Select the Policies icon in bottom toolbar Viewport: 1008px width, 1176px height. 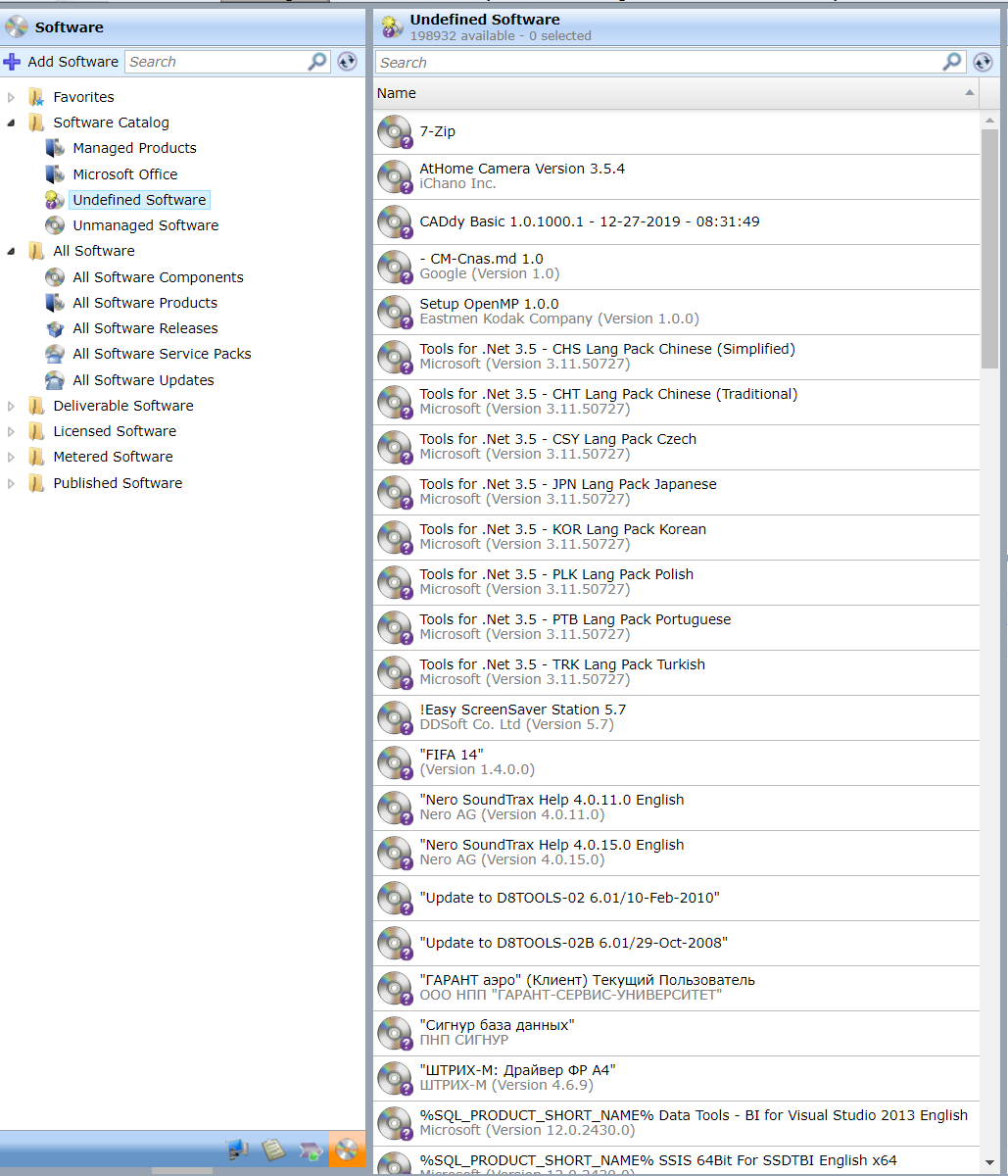(312, 1151)
